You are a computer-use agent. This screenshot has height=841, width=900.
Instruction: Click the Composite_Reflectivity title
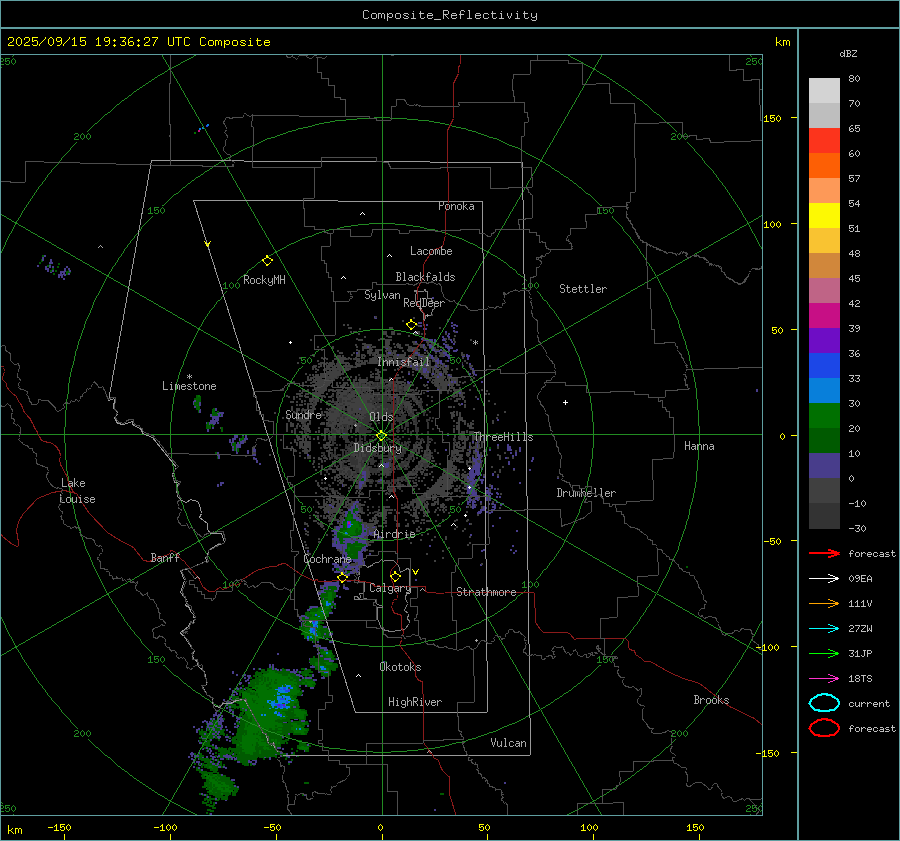tap(450, 15)
